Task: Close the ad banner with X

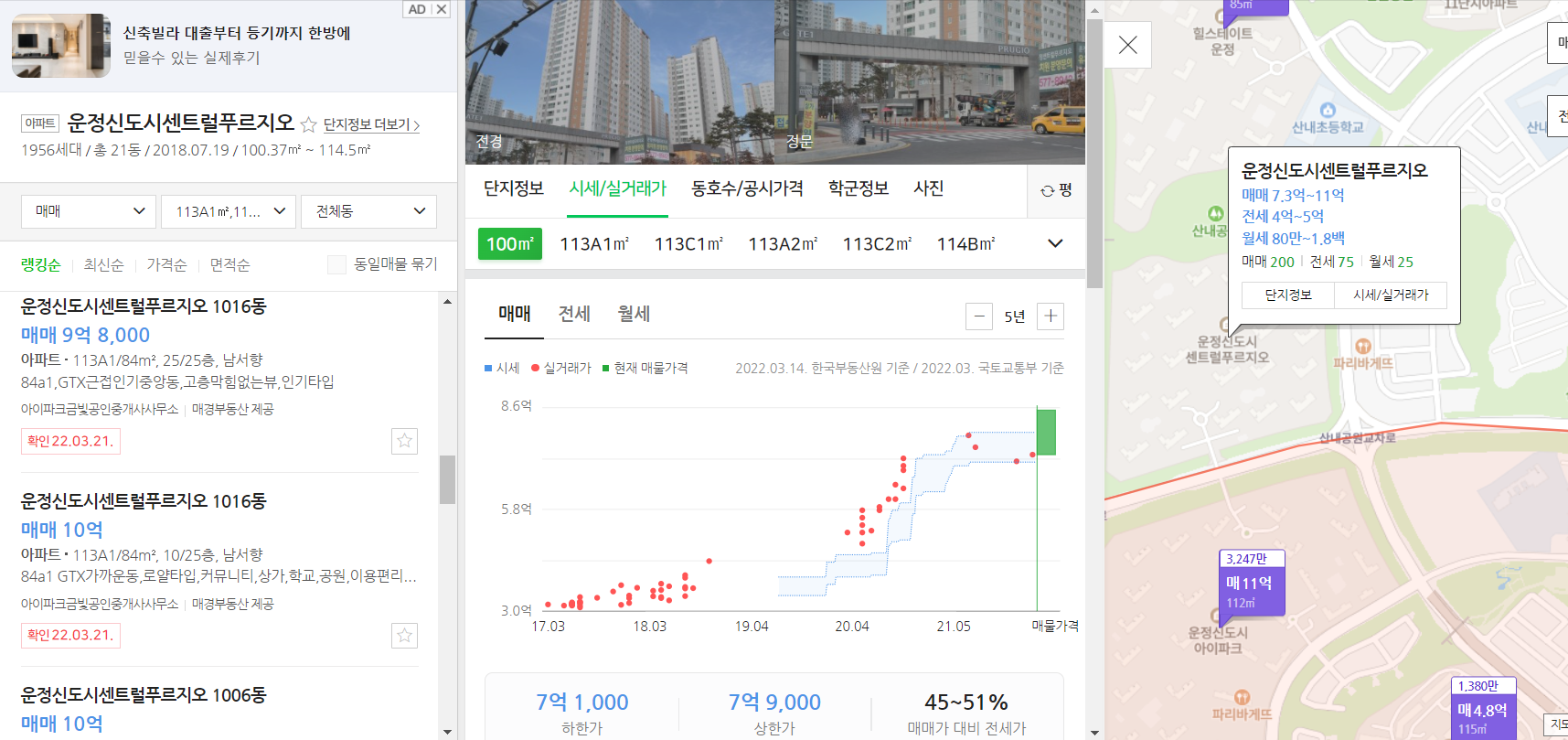Action: [442, 9]
